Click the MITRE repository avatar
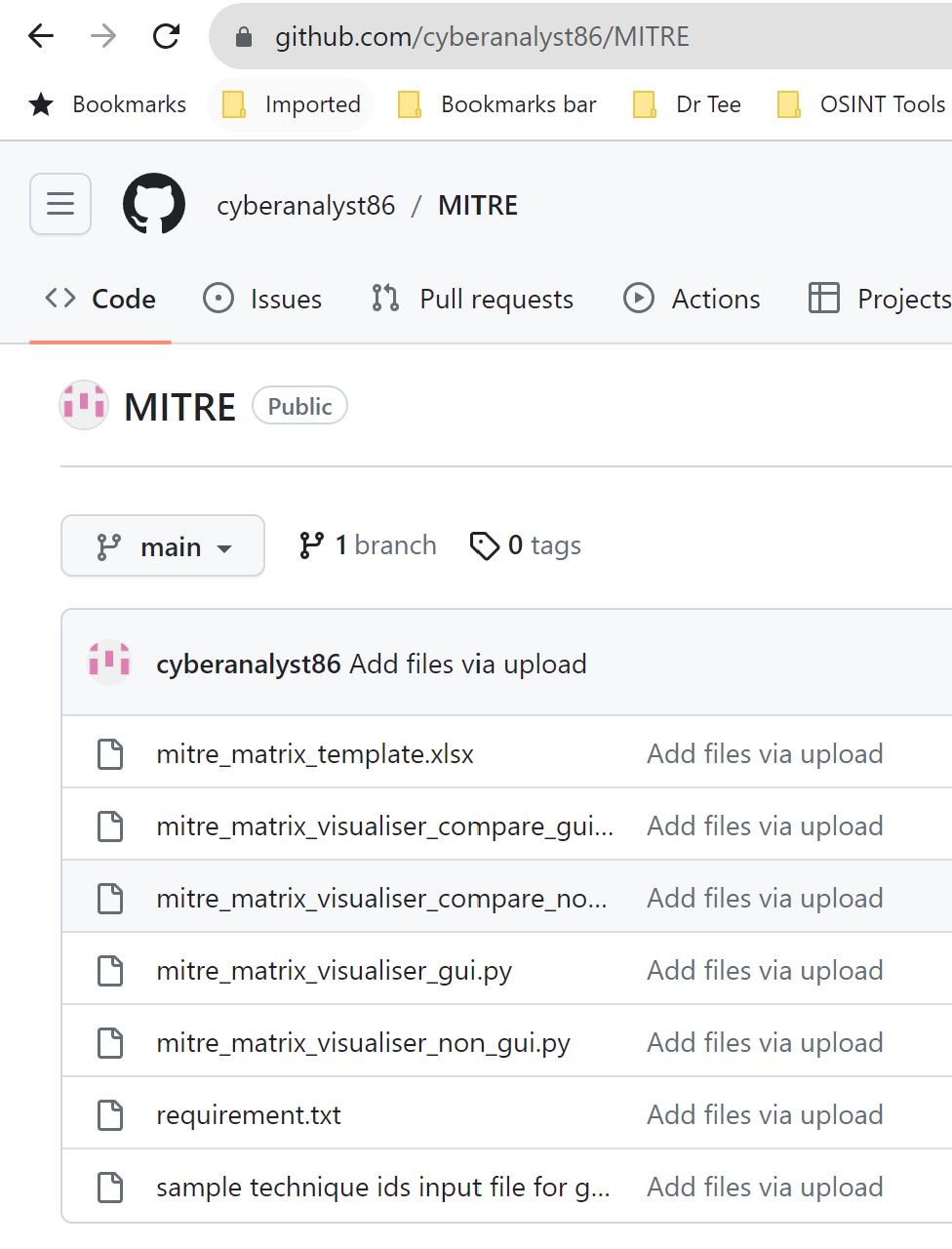Screen dimensions: 952x1249 click(x=84, y=405)
